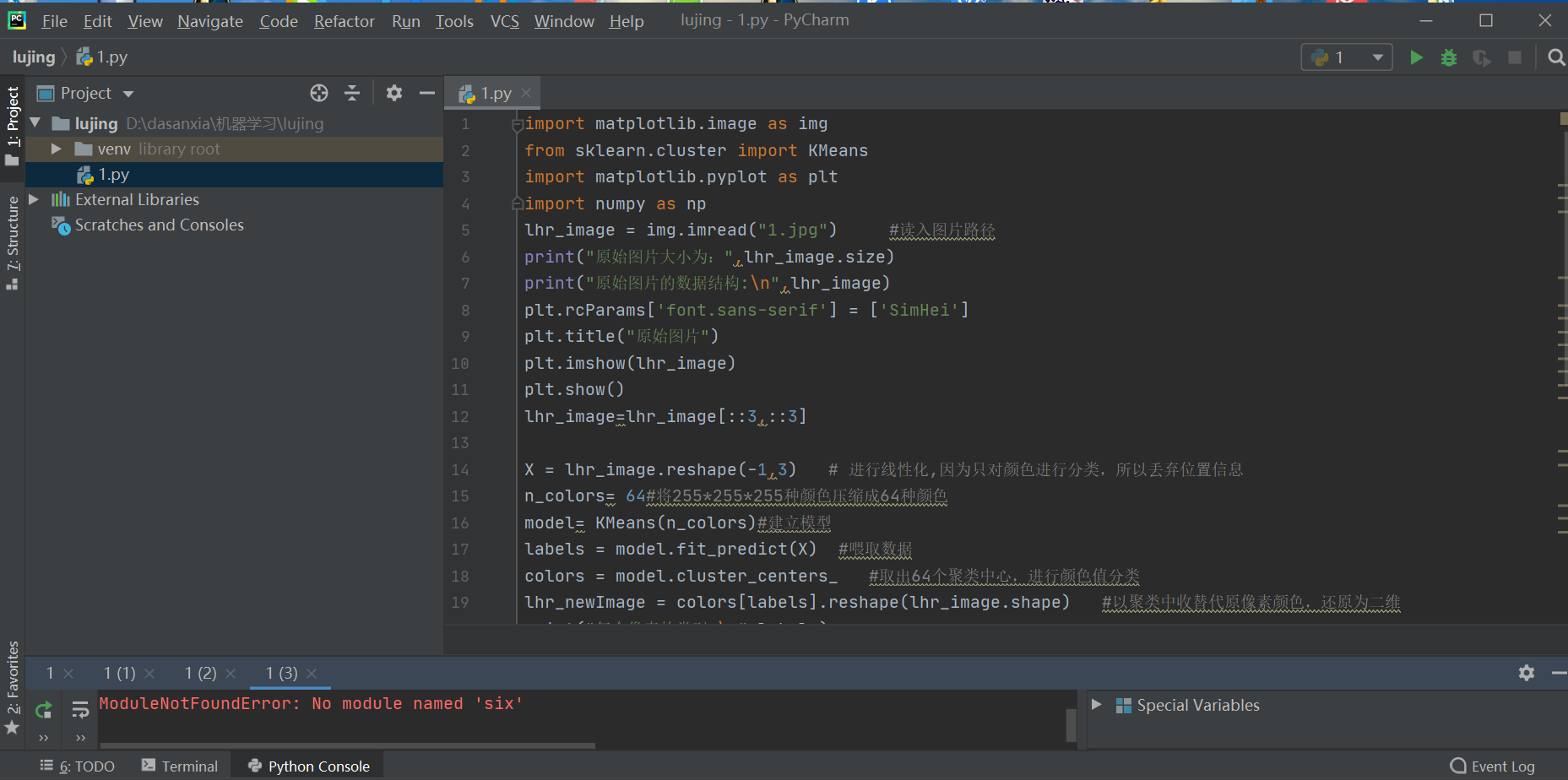Expand Special Variables in console
Image resolution: width=1568 pixels, height=780 pixels.
click(1096, 705)
